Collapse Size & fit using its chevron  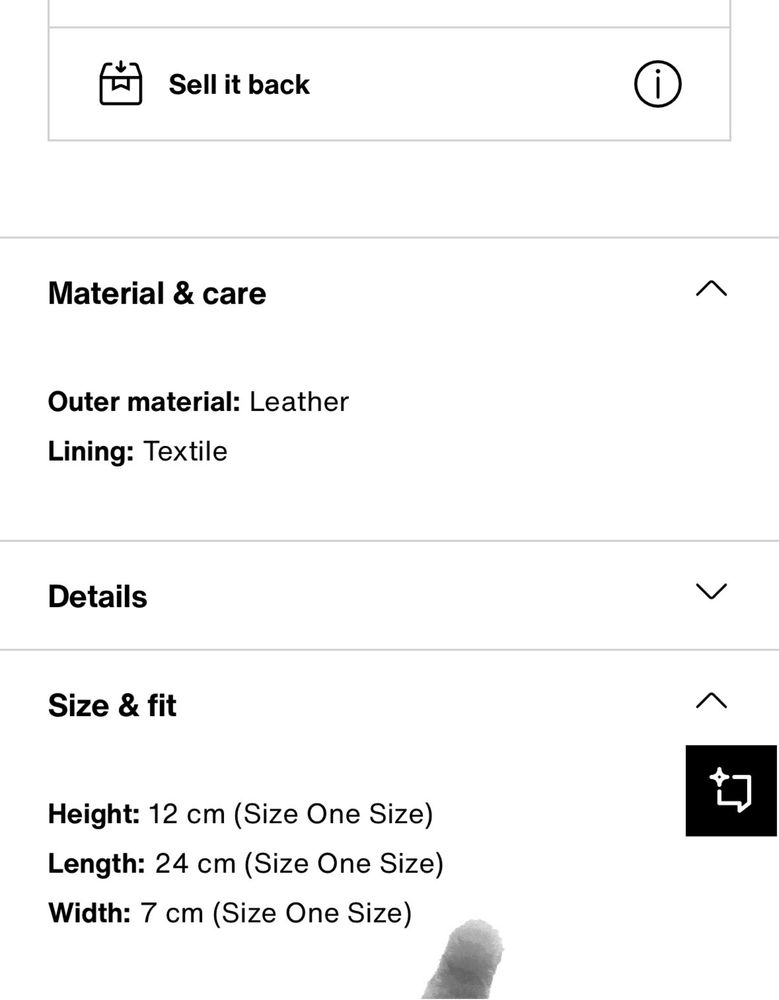[x=711, y=700]
